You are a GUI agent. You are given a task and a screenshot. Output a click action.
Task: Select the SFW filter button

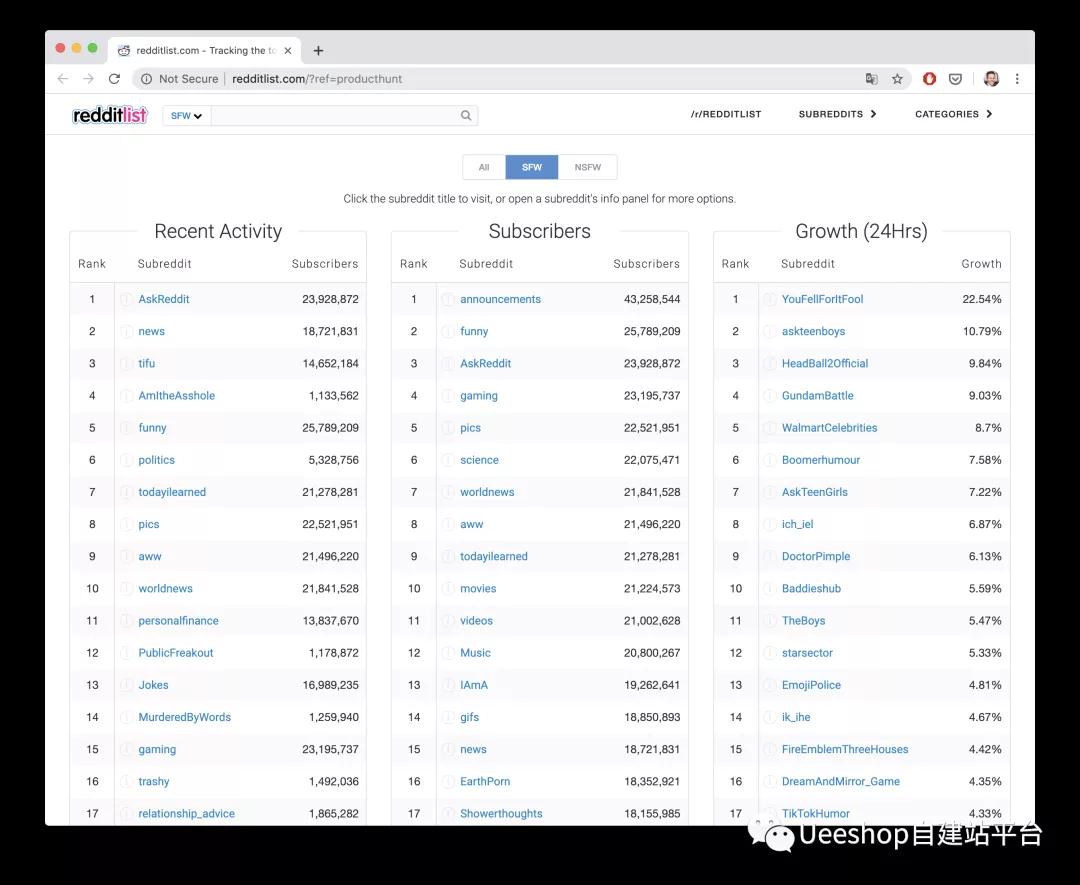532,167
